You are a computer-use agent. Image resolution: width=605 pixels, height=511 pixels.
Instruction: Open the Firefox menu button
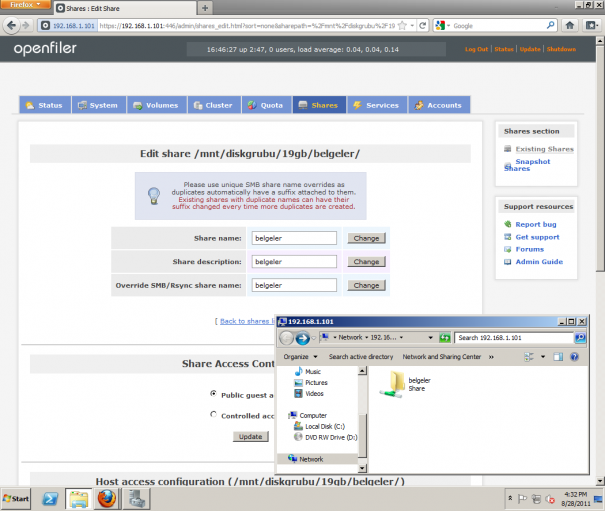25,5
